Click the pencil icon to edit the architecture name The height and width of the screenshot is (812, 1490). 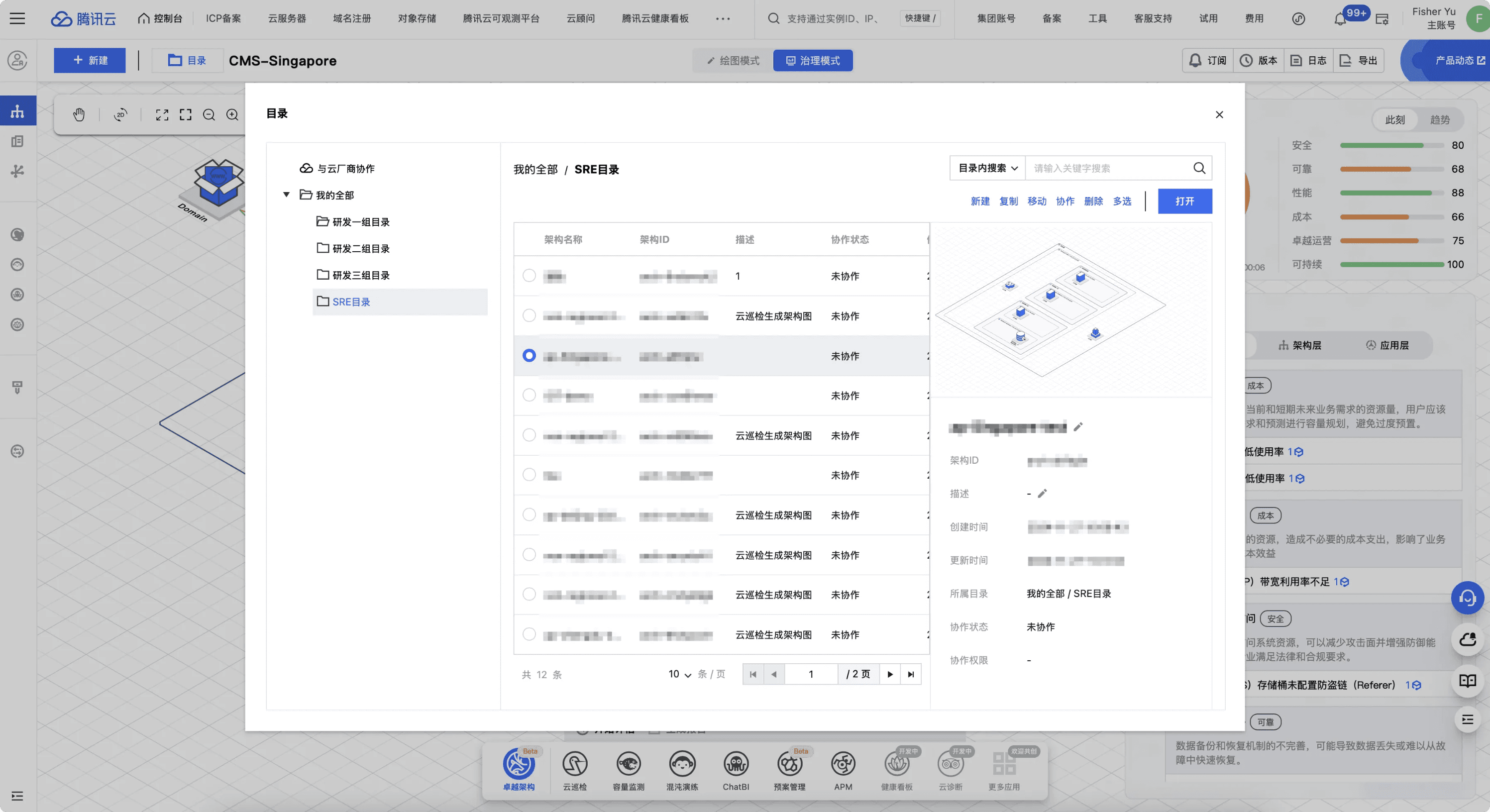point(1077,427)
